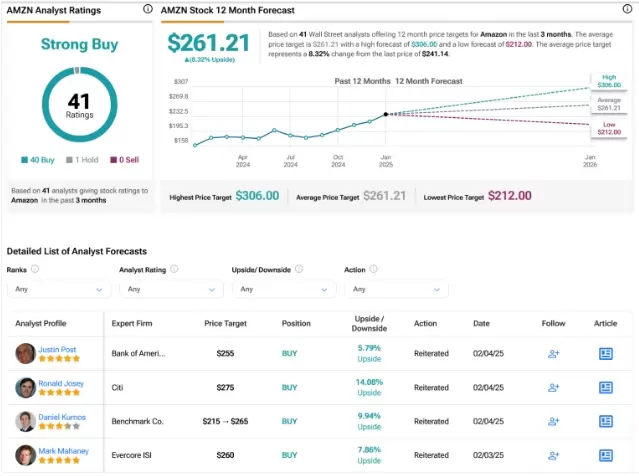The width and height of the screenshot is (639, 476).
Task: Click info icon next to Ranks filter
Action: click(x=35, y=269)
